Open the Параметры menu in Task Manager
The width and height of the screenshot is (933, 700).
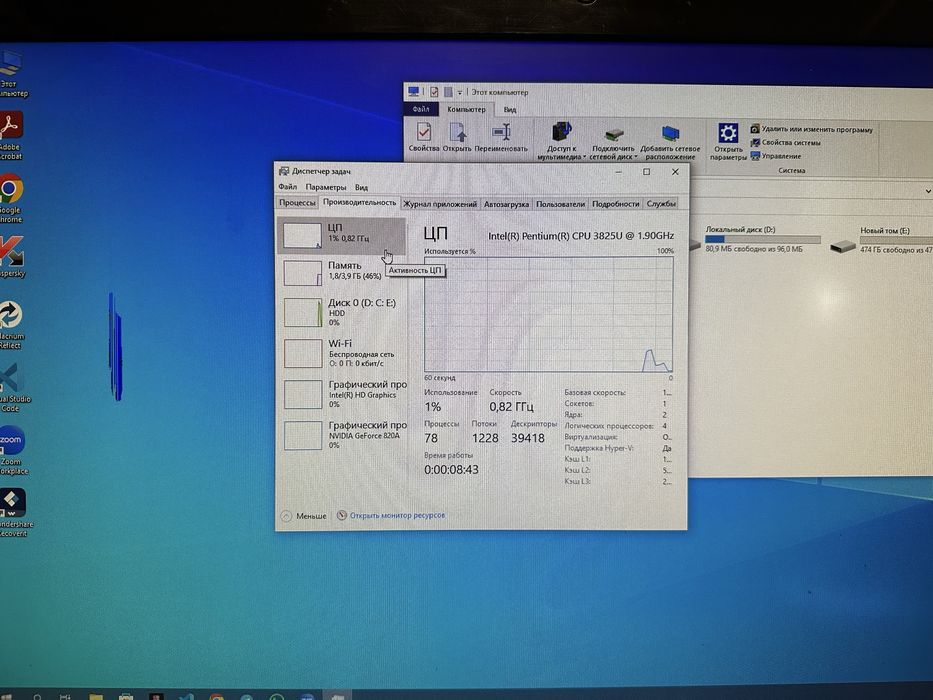point(325,187)
